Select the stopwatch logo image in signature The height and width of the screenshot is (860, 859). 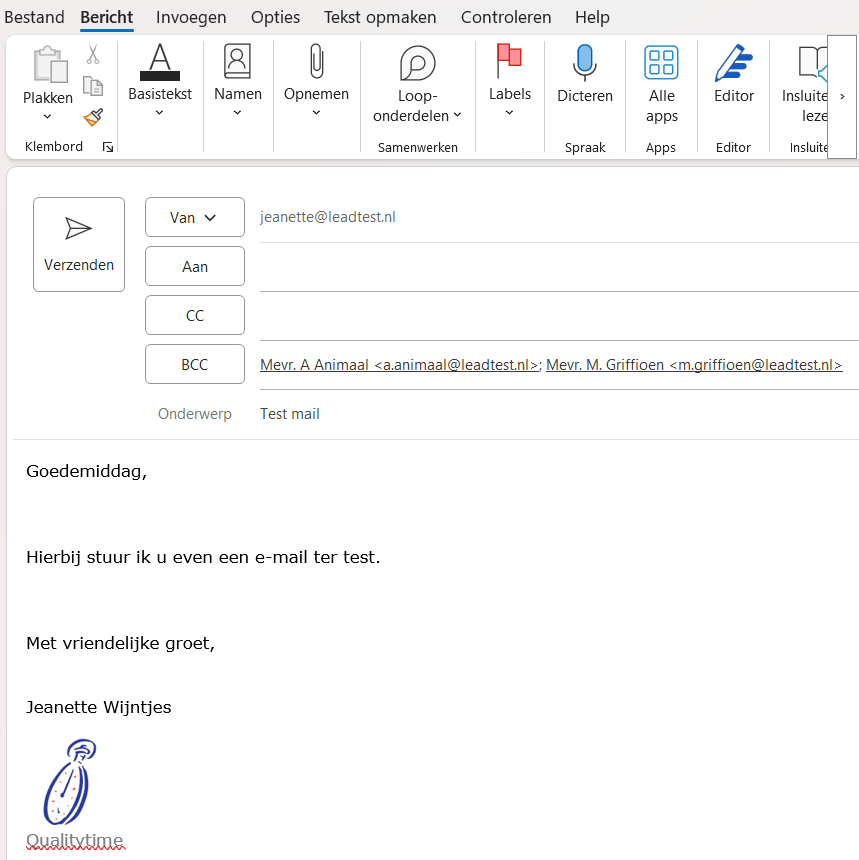coord(69,782)
